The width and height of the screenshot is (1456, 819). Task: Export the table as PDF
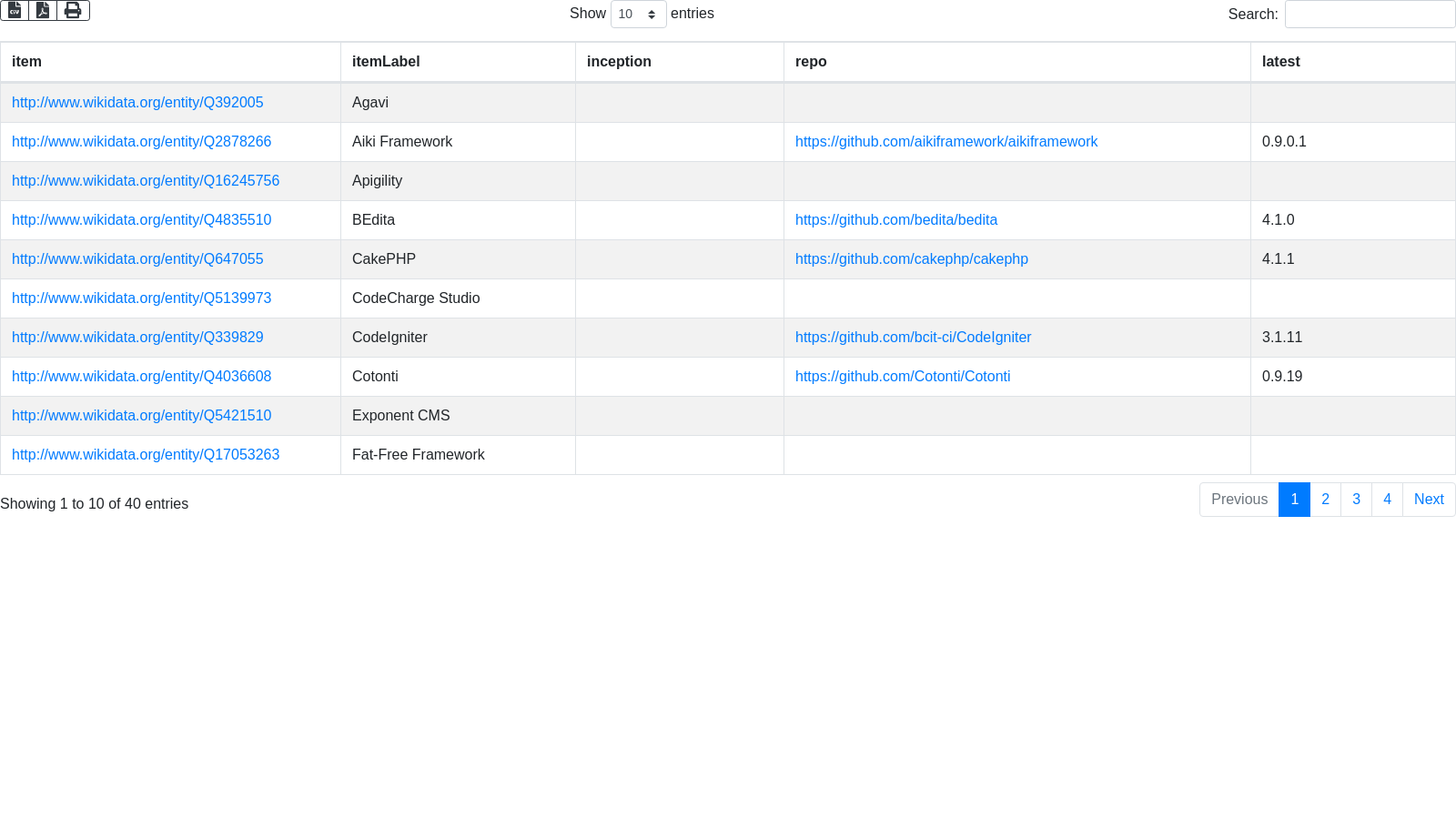pyautogui.click(x=43, y=10)
